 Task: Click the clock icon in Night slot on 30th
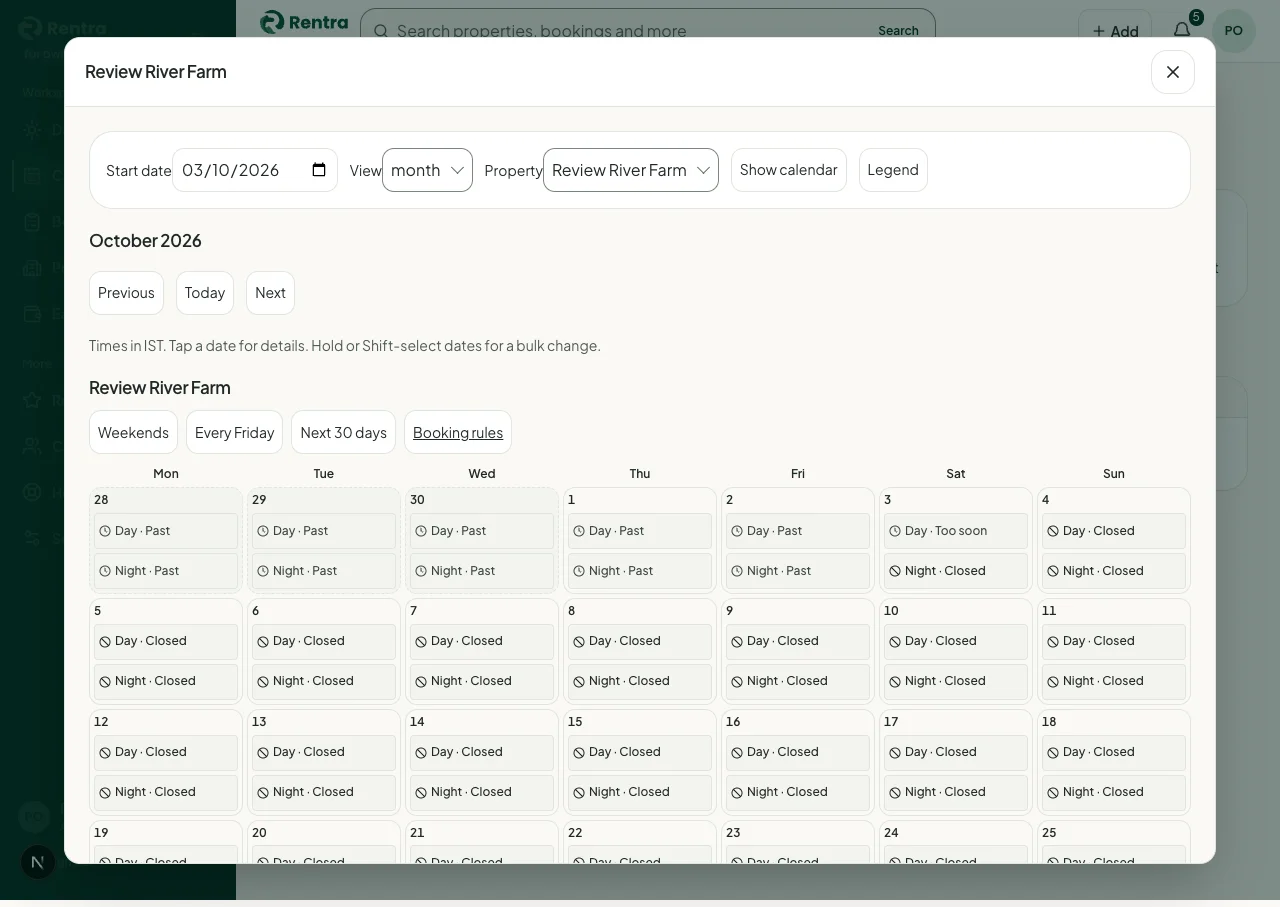pyautogui.click(x=421, y=571)
